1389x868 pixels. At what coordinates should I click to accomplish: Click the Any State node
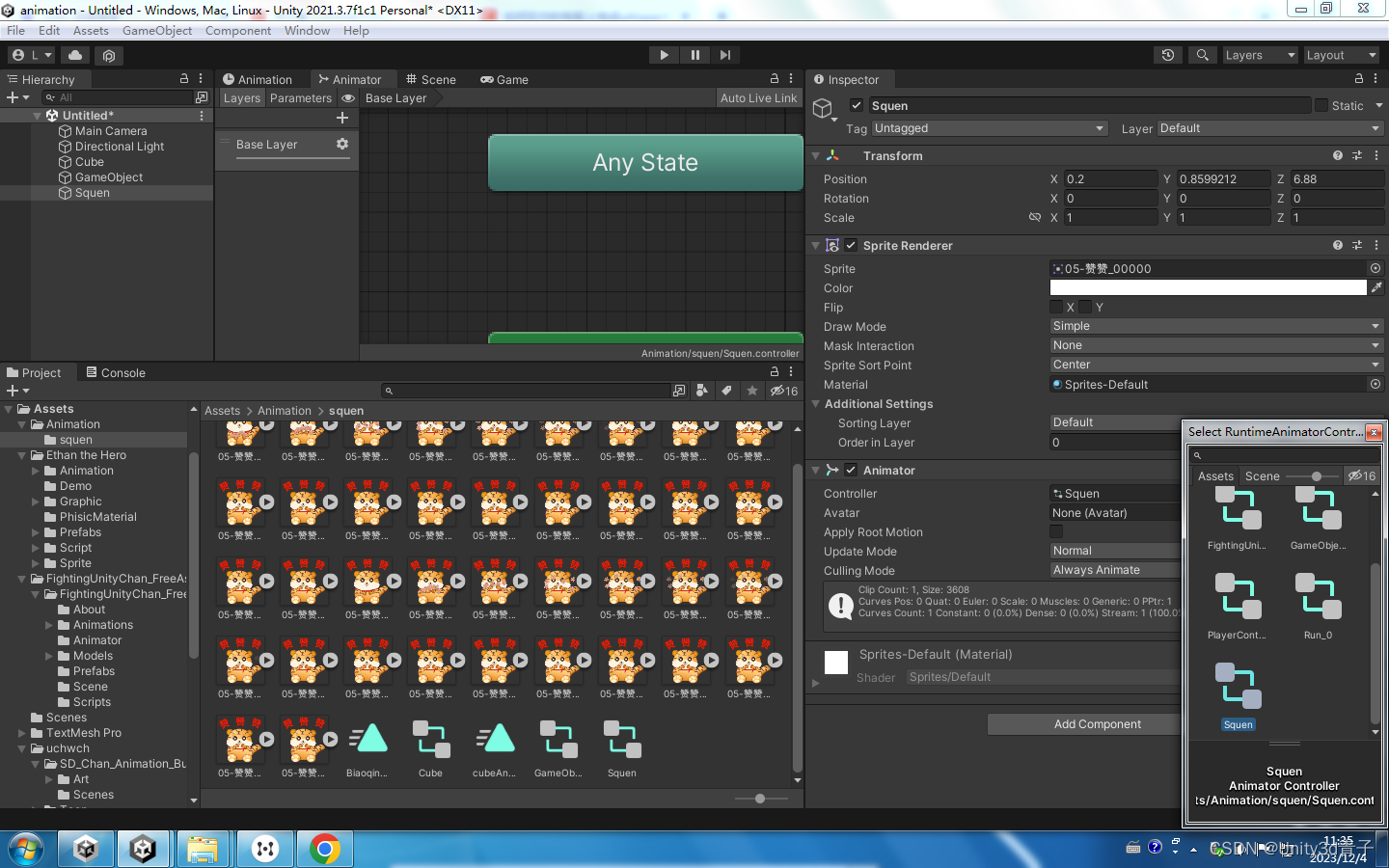click(x=645, y=162)
